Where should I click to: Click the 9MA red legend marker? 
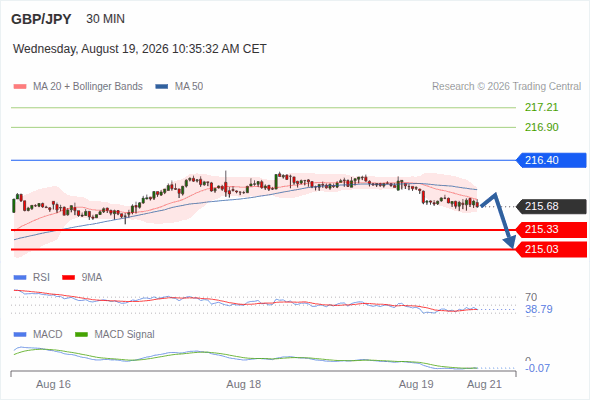tap(68, 278)
